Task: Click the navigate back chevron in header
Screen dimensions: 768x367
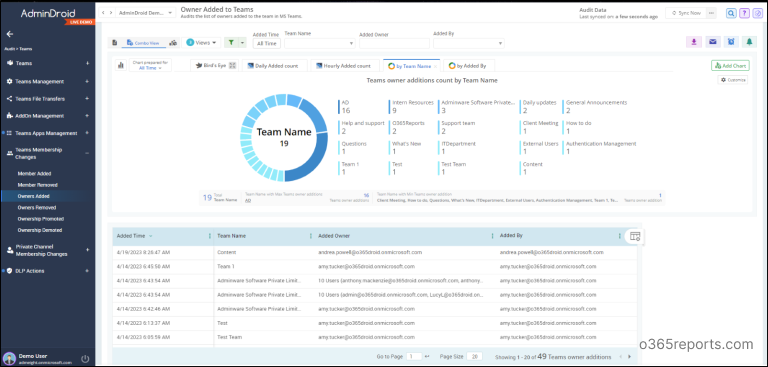Action: click(x=103, y=13)
